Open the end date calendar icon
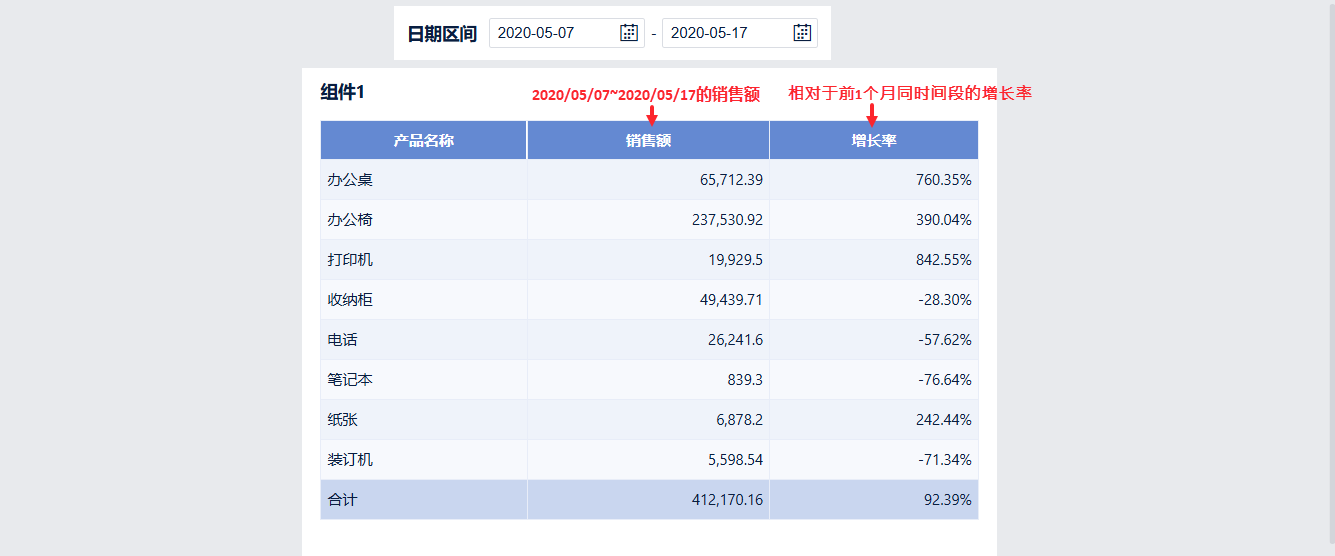The width and height of the screenshot is (1335, 556). point(802,33)
